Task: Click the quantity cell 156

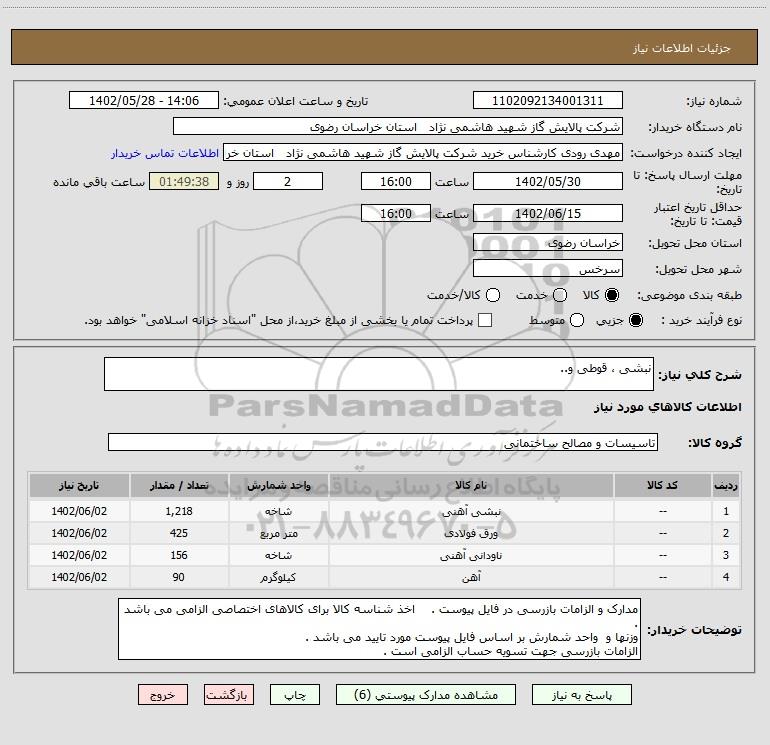Action: pos(179,555)
